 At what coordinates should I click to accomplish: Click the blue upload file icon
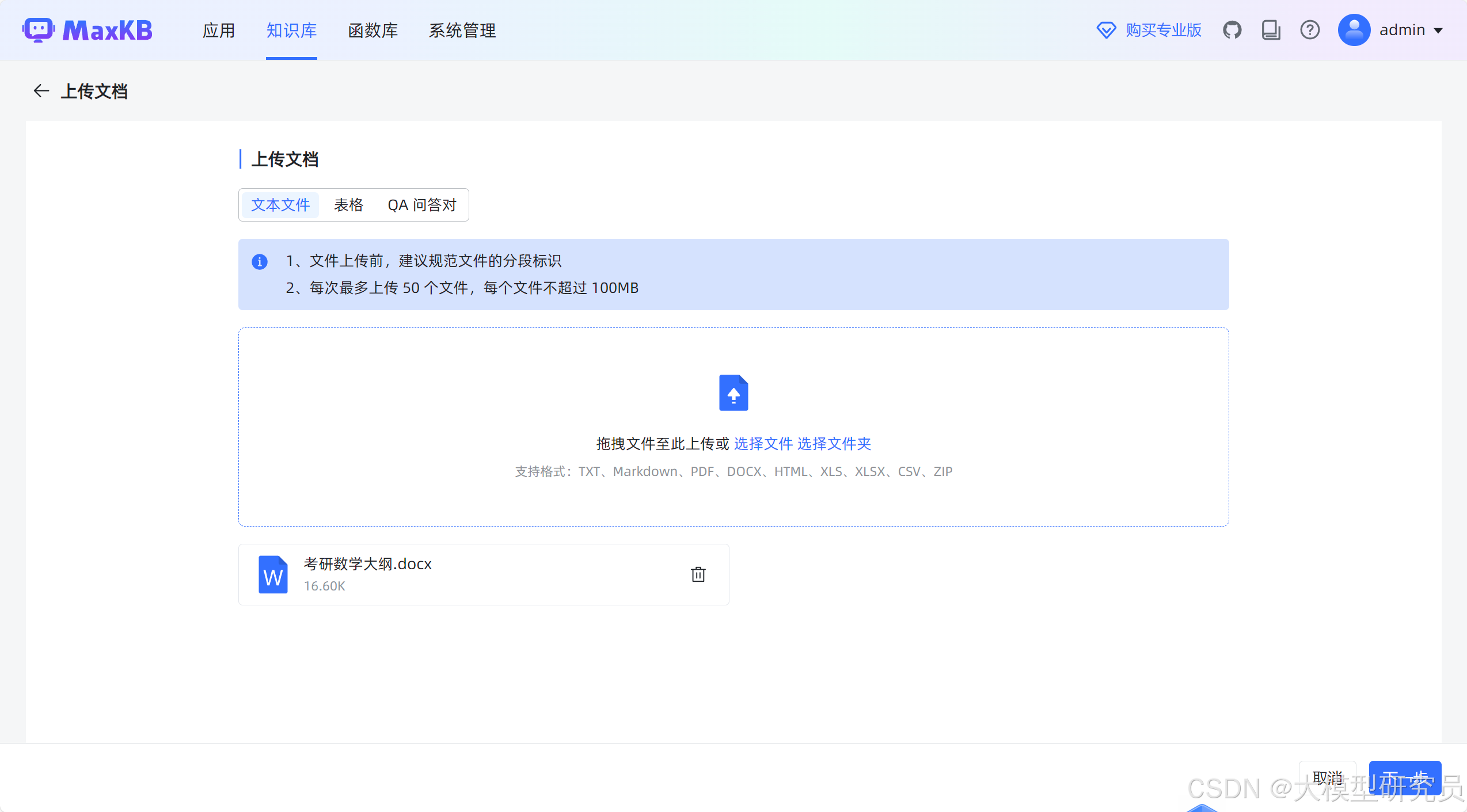click(x=733, y=393)
